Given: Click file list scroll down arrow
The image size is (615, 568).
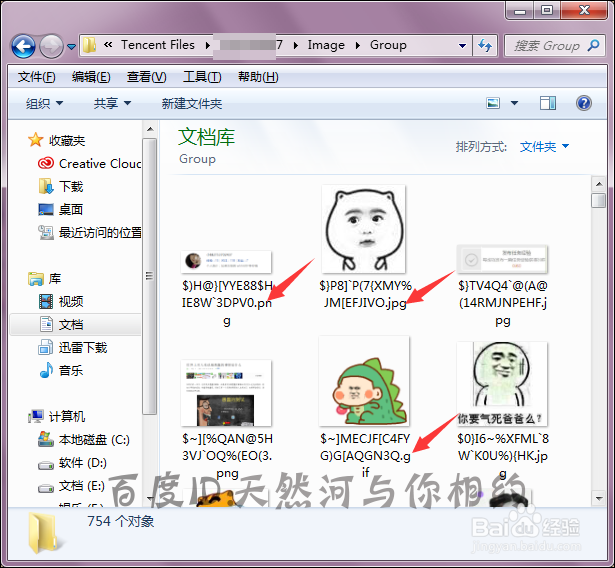Looking at the screenshot, I should pyautogui.click(x=599, y=498).
